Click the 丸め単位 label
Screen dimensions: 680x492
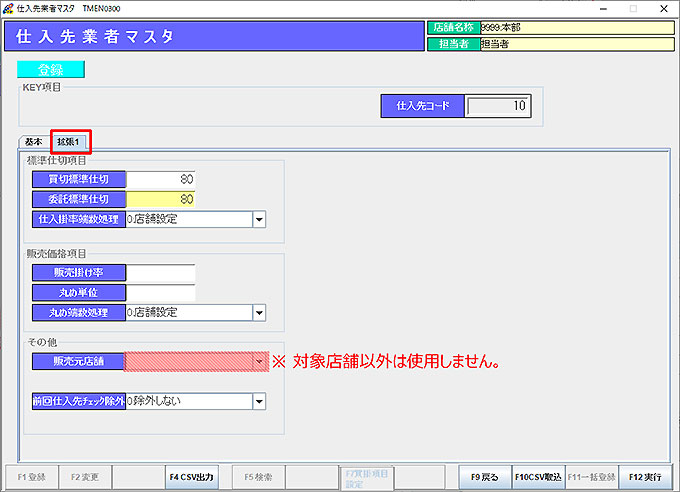pos(79,292)
